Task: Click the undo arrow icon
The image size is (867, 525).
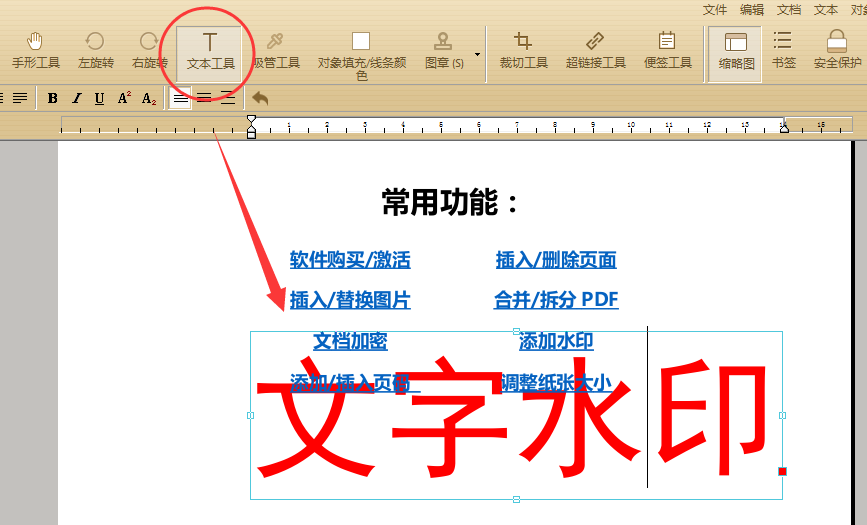Action: (x=260, y=98)
